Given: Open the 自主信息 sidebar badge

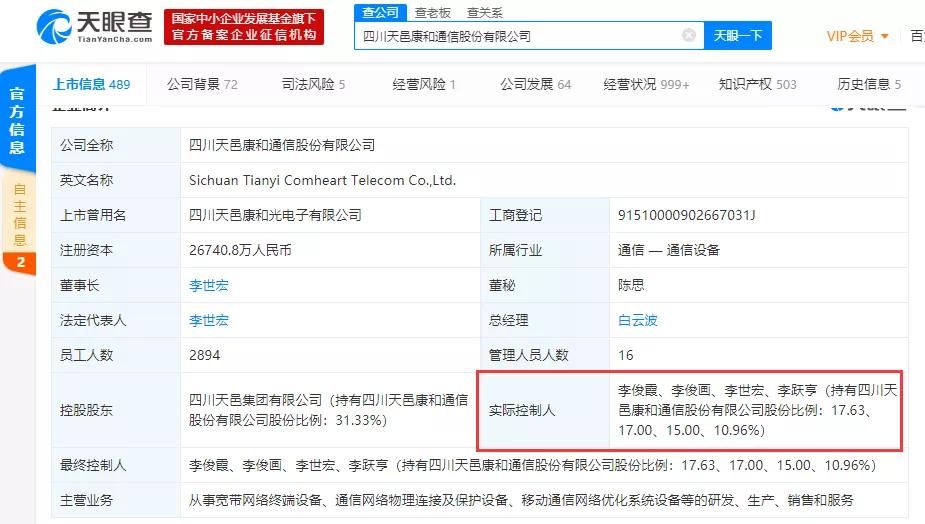Looking at the screenshot, I should point(19,225).
